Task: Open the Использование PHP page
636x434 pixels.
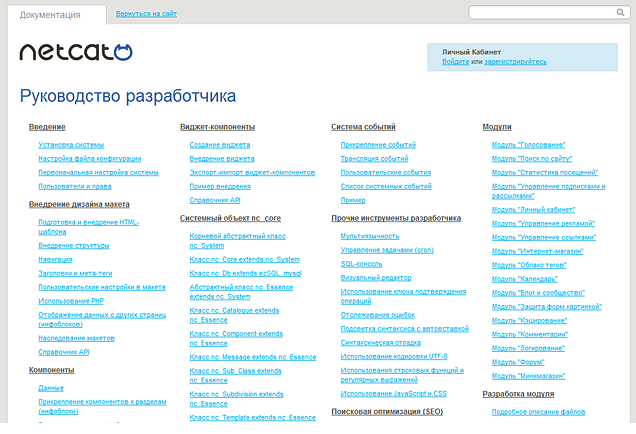Action: tap(72, 300)
